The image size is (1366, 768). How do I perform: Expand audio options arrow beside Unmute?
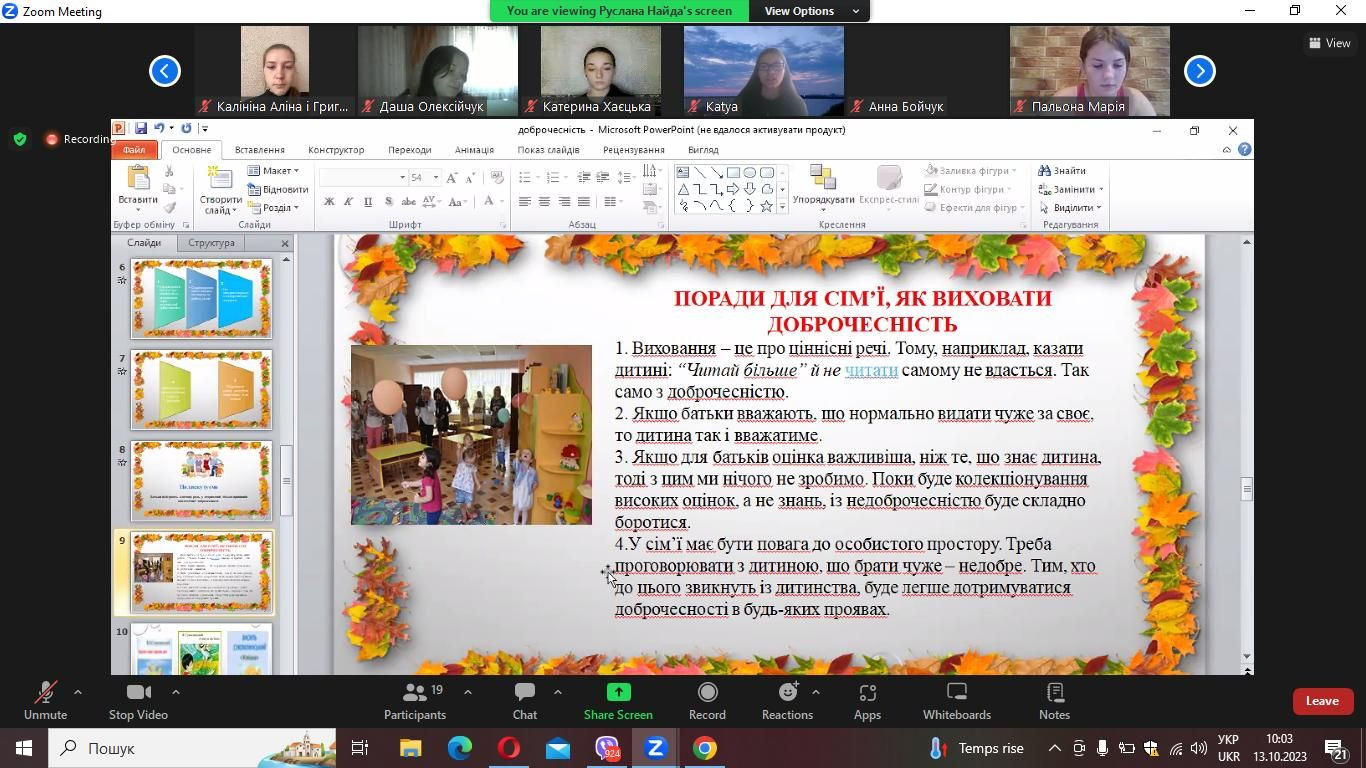pyautogui.click(x=78, y=692)
